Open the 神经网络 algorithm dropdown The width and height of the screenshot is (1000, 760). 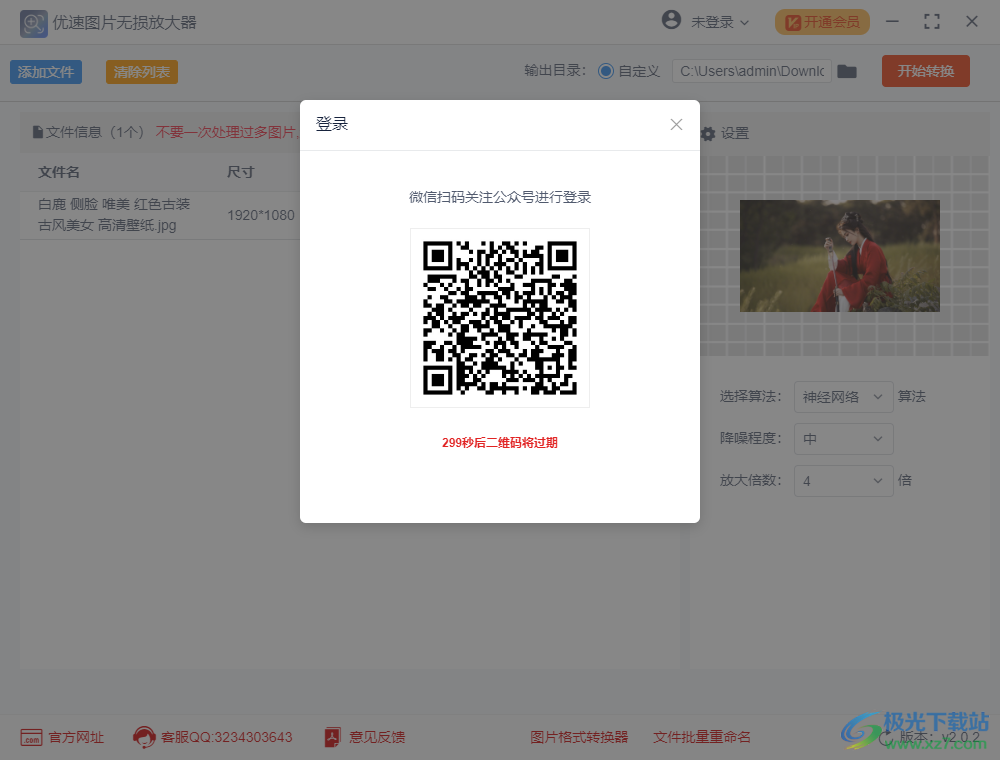(x=843, y=397)
